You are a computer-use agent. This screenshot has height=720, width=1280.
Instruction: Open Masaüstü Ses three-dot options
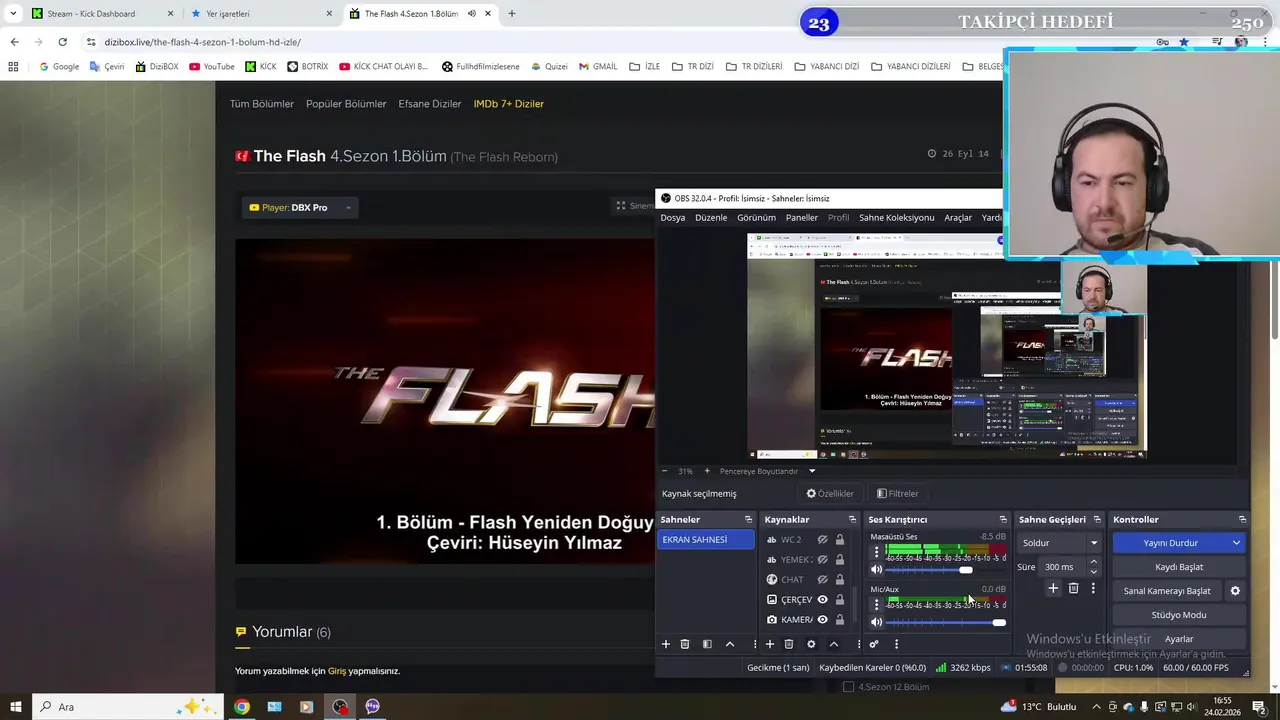(877, 552)
